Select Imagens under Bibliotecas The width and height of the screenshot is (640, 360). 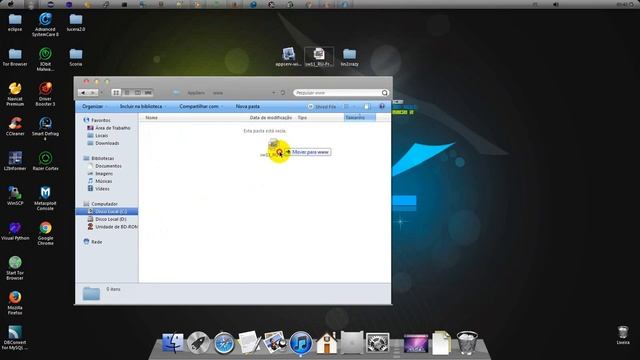pyautogui.click(x=100, y=174)
